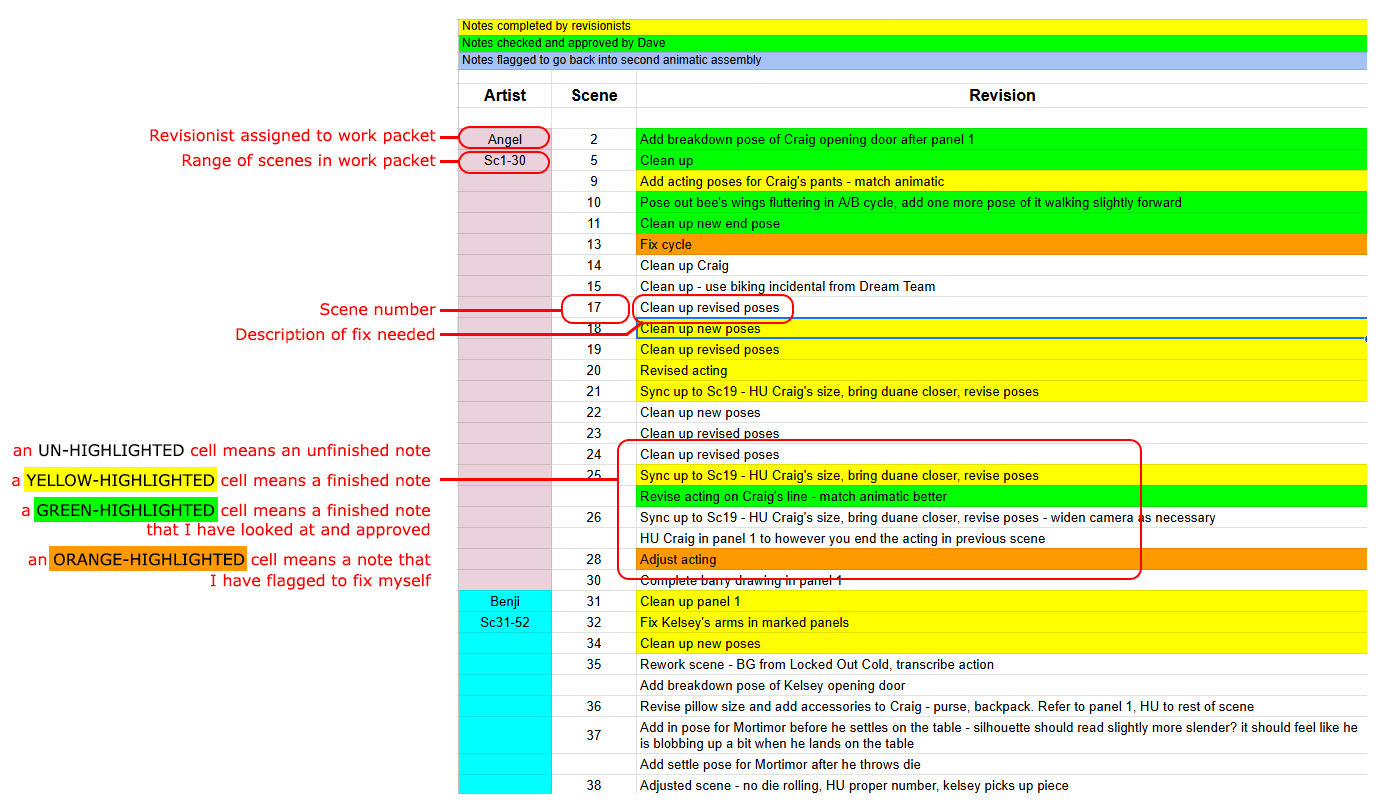Select the Revision column header

[x=1002, y=95]
